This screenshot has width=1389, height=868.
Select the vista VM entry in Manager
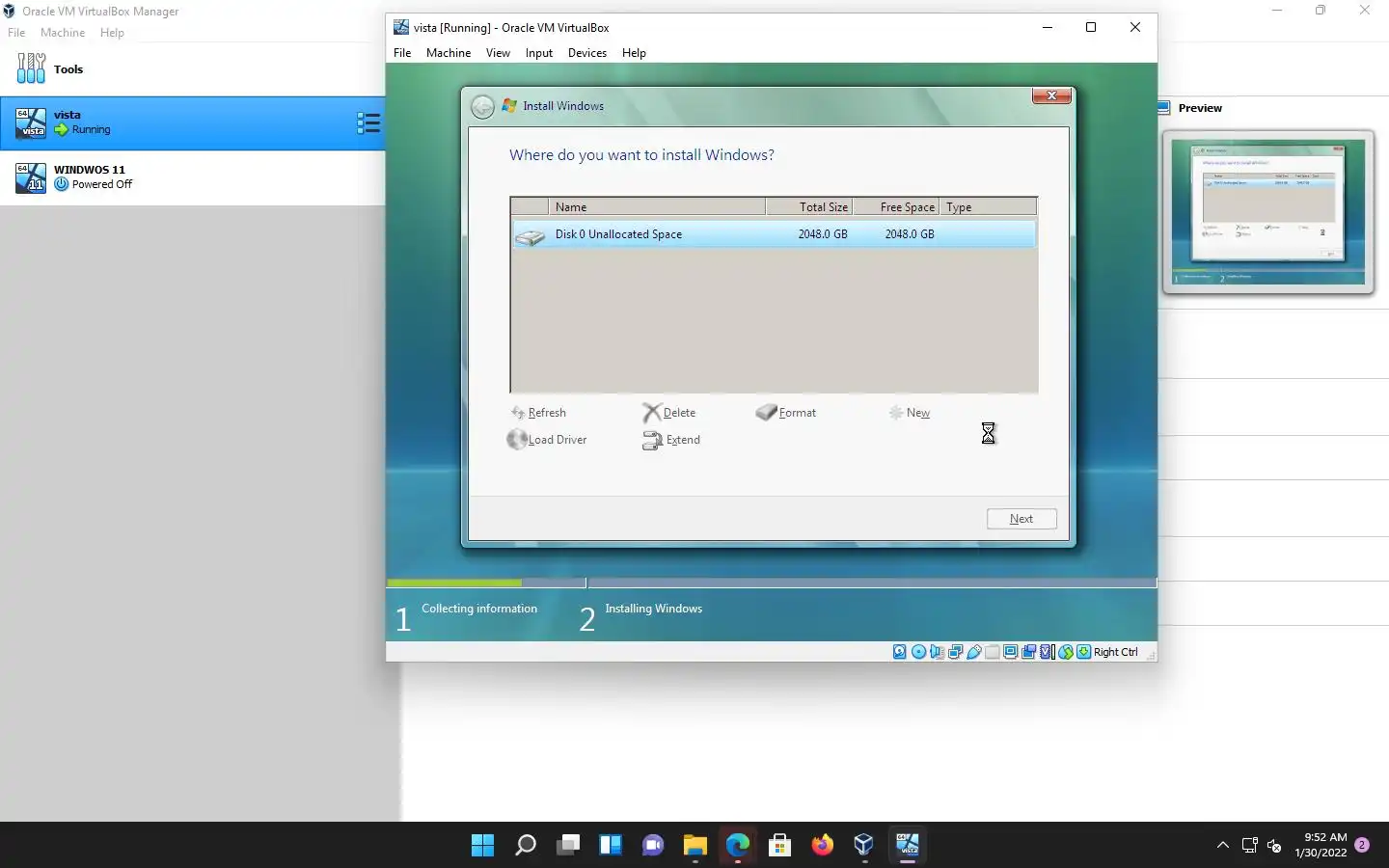point(193,122)
